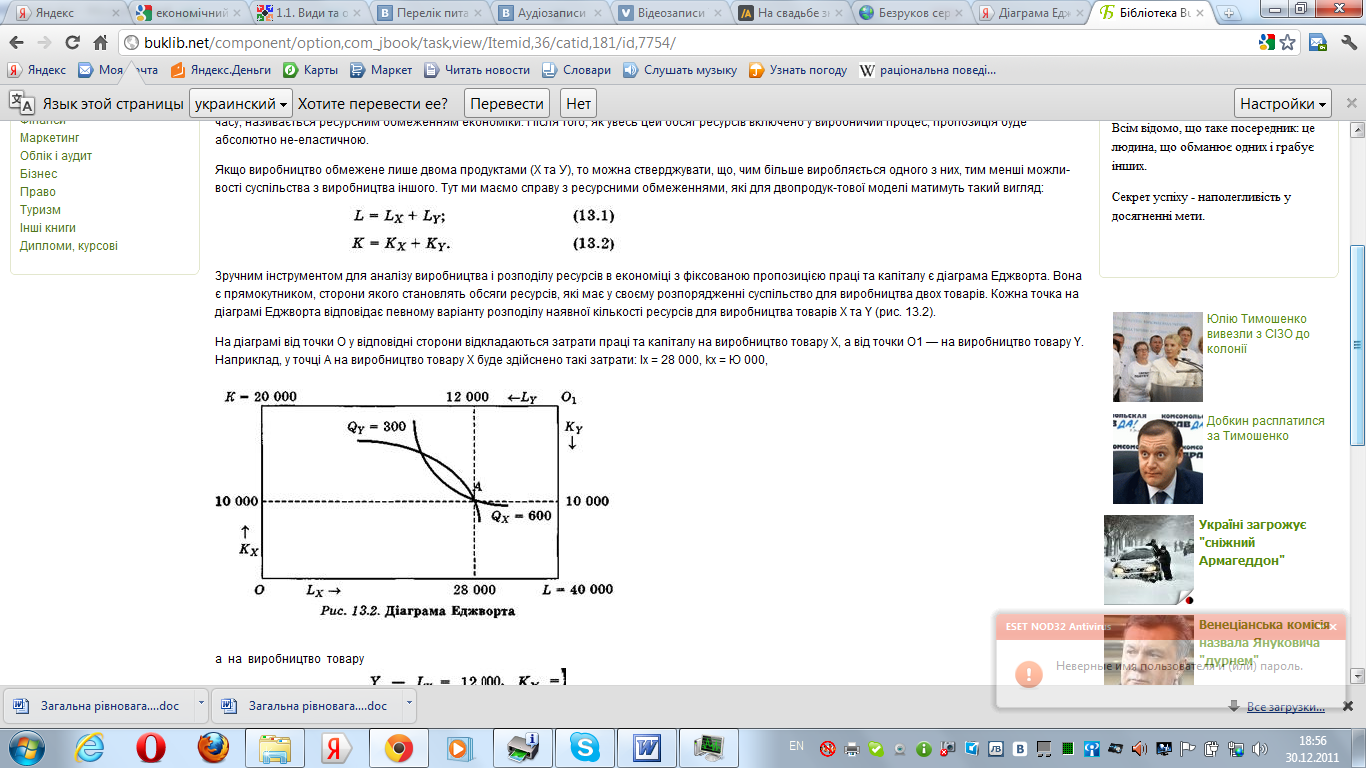
Task: Go back with the browser back arrow
Action: pyautogui.click(x=17, y=43)
